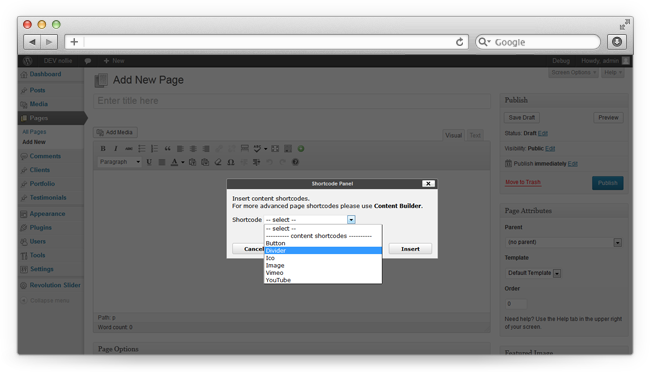Image resolution: width=650 pixels, height=372 pixels.
Task: Remove formatting with eraser icon
Action: pyautogui.click(x=218, y=162)
